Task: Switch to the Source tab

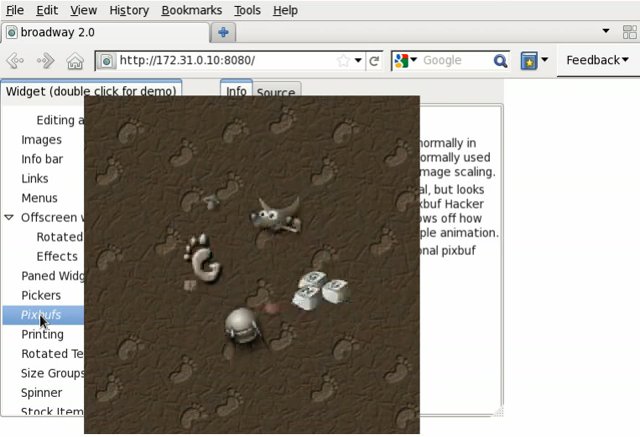Action: click(x=276, y=92)
